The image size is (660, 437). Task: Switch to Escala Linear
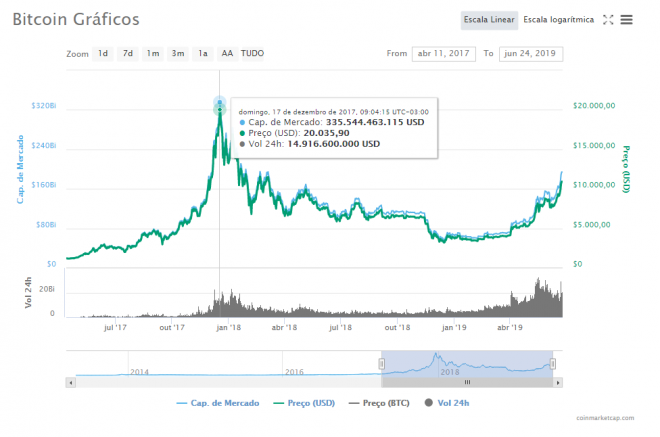tap(489, 20)
